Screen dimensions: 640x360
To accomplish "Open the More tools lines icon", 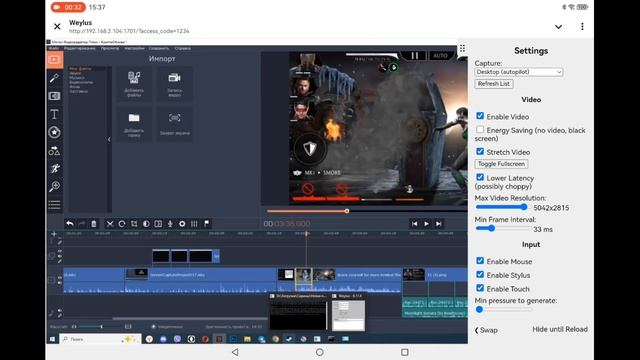I will 54,204.
